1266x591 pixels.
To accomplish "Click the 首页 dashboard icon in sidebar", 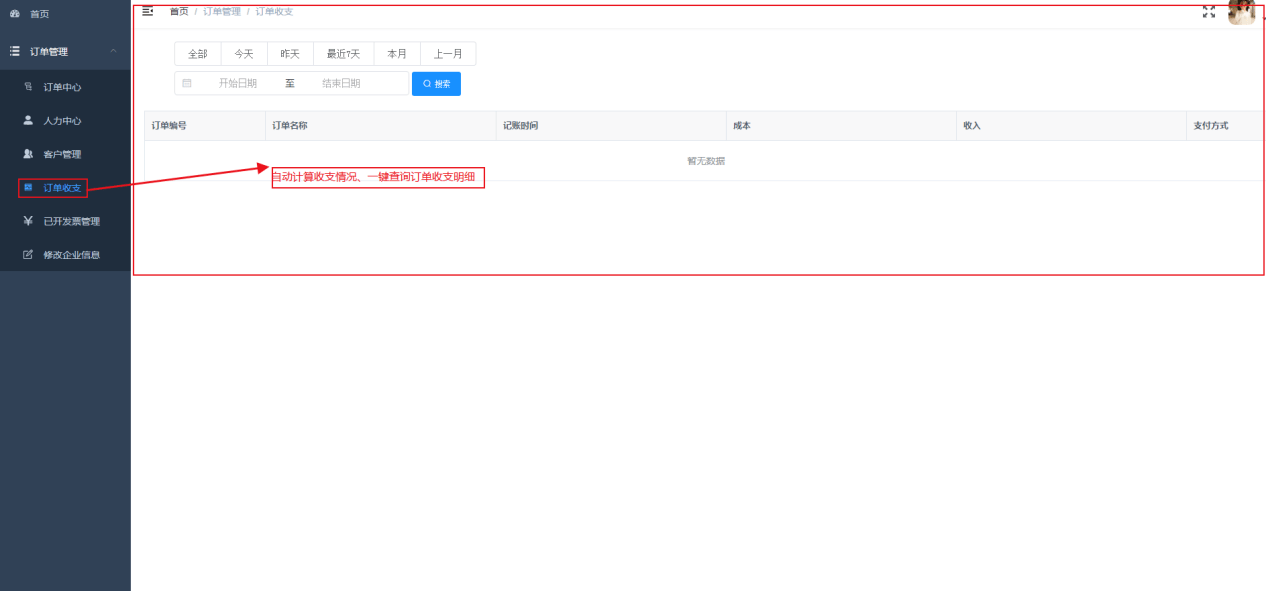I will (x=15, y=14).
